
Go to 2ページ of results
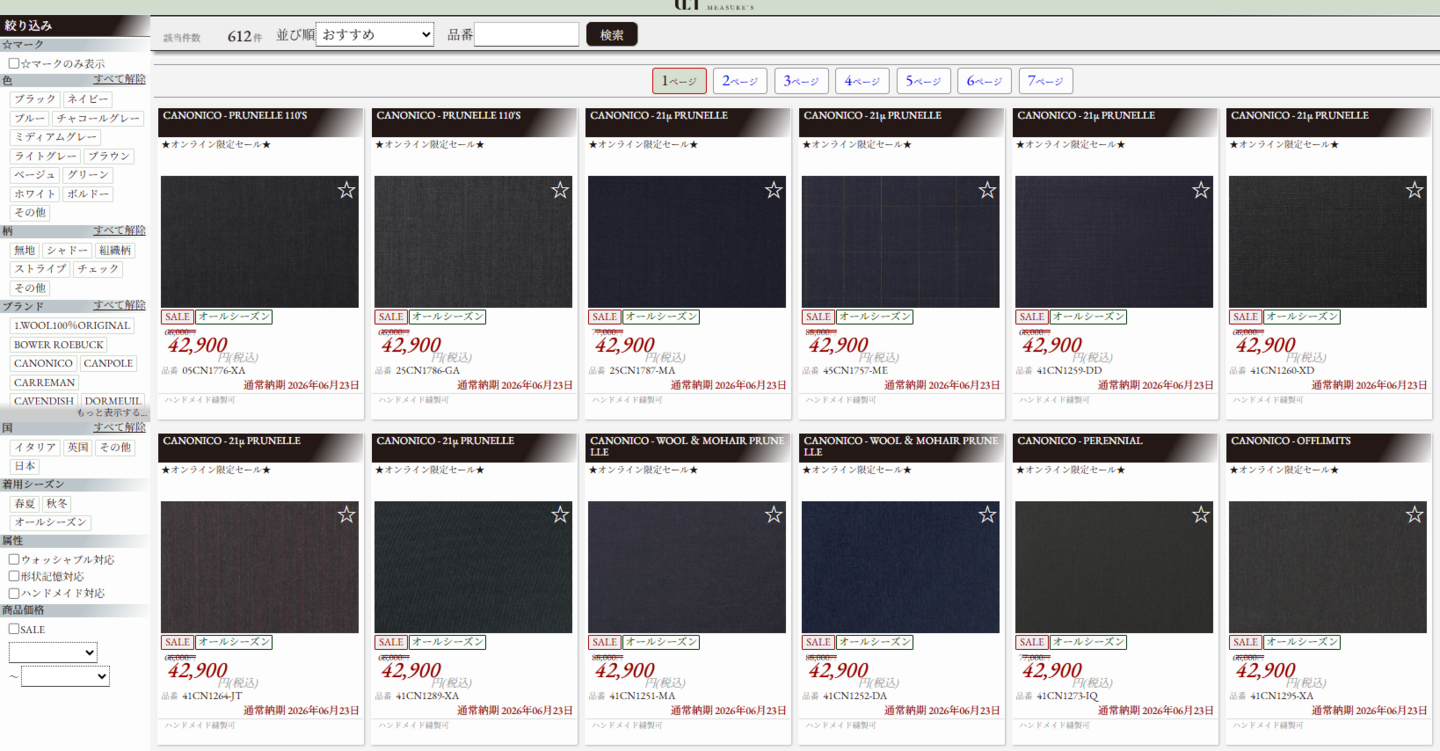point(740,81)
